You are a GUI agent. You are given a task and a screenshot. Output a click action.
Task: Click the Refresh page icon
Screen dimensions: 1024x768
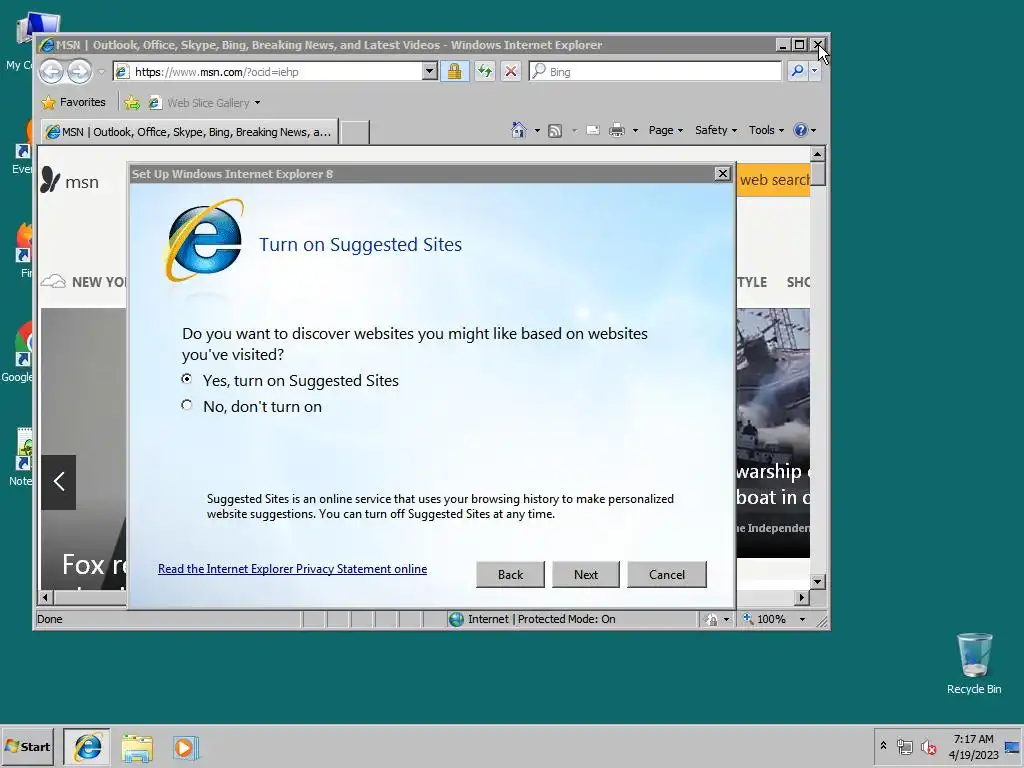pos(484,71)
